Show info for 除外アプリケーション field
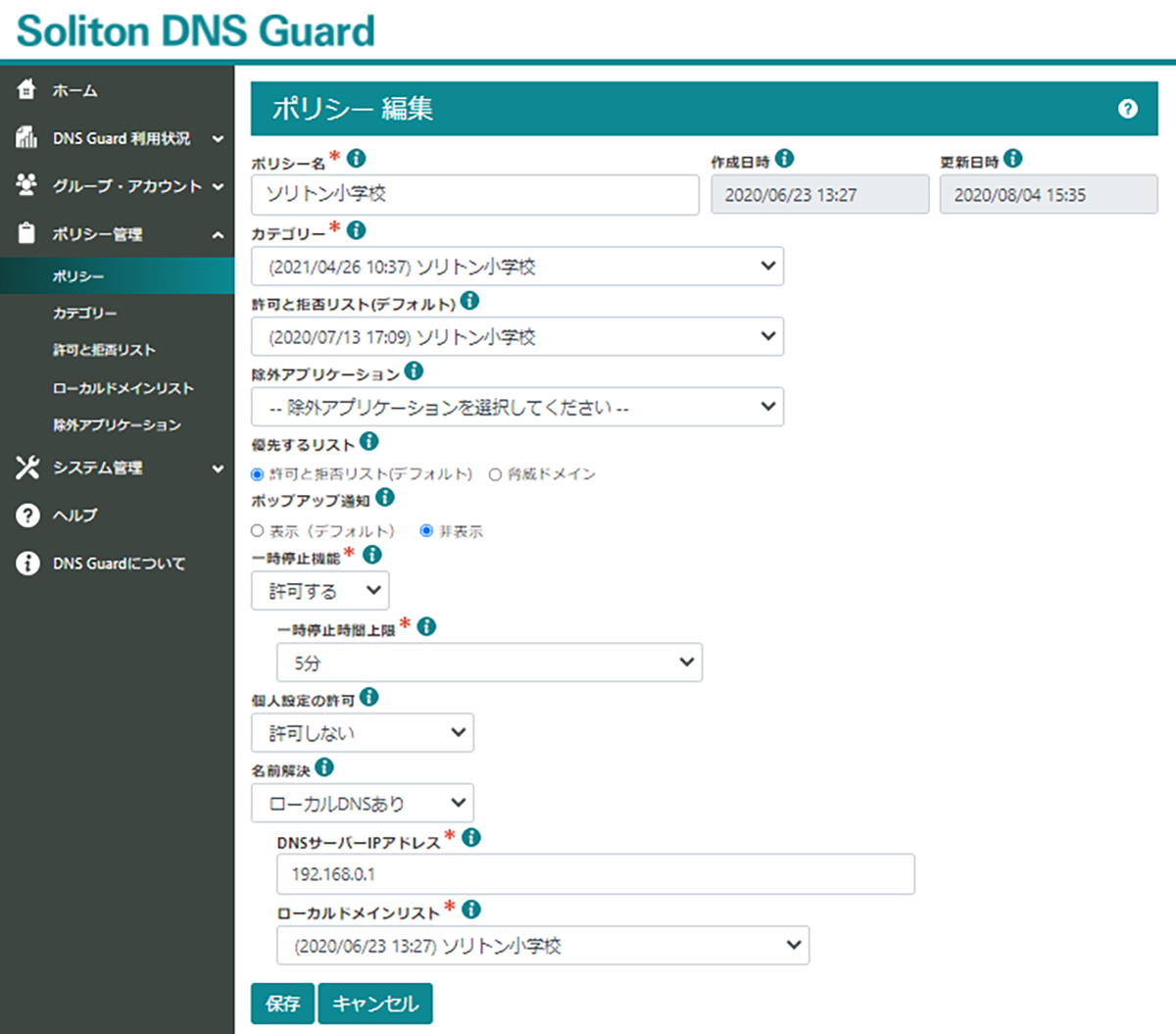Viewport: 1176px width, 1034px height. click(x=415, y=370)
